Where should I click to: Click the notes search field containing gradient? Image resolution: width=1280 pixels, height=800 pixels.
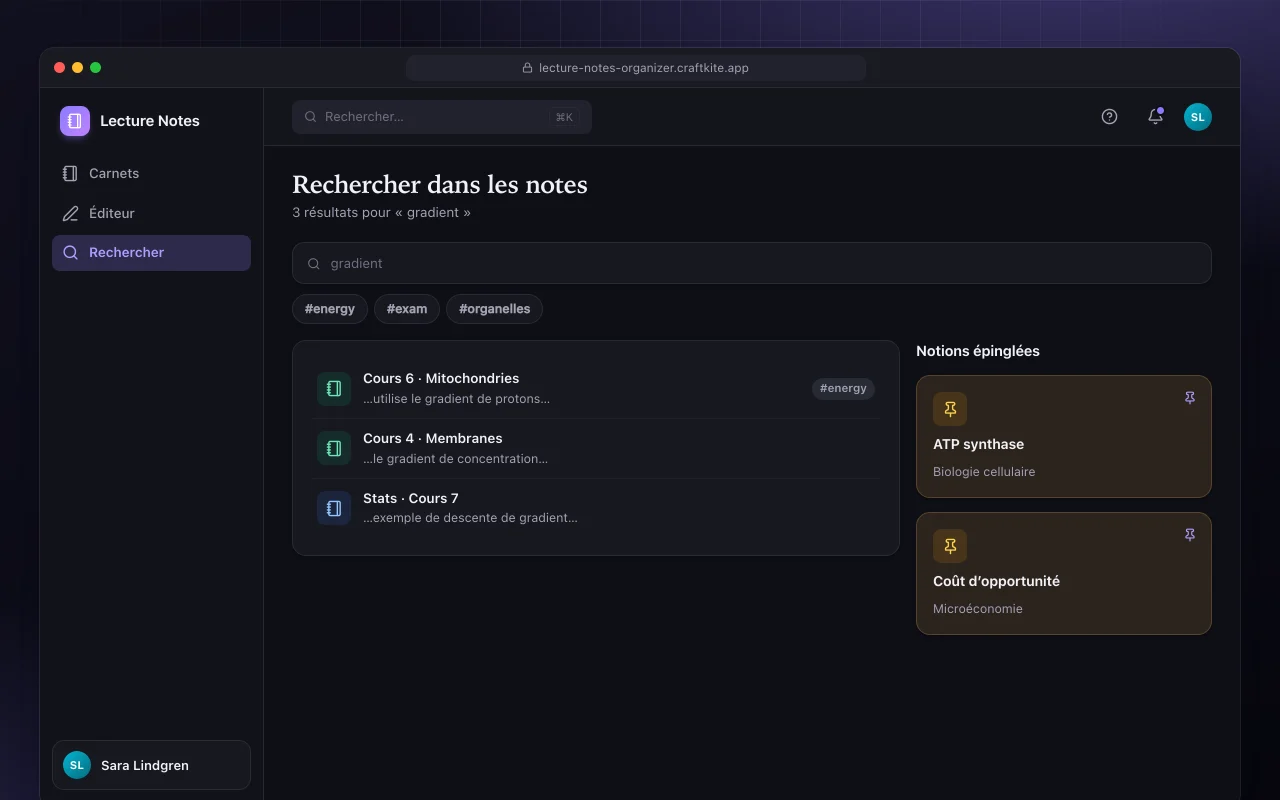pos(752,263)
